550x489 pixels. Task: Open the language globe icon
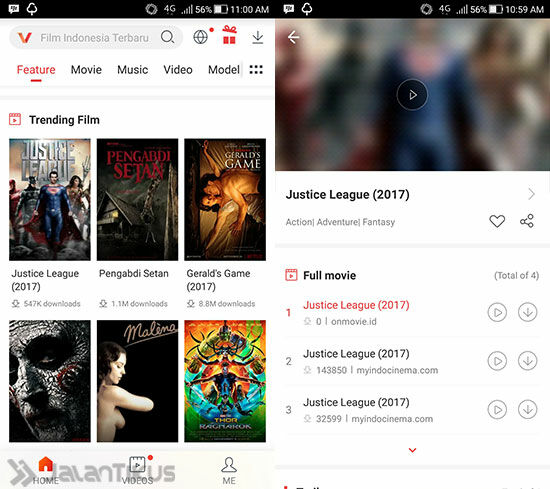(200, 37)
